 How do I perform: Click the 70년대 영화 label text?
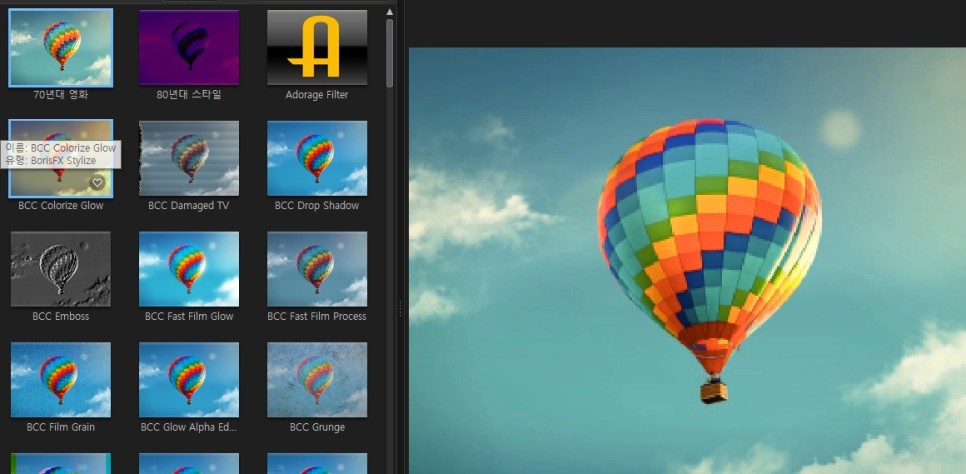(60, 95)
